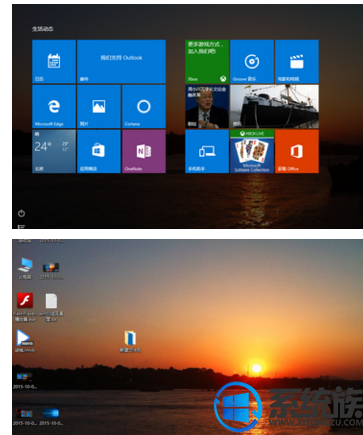Open the Calendar tile
363x435 pixels.
click(x=54, y=61)
